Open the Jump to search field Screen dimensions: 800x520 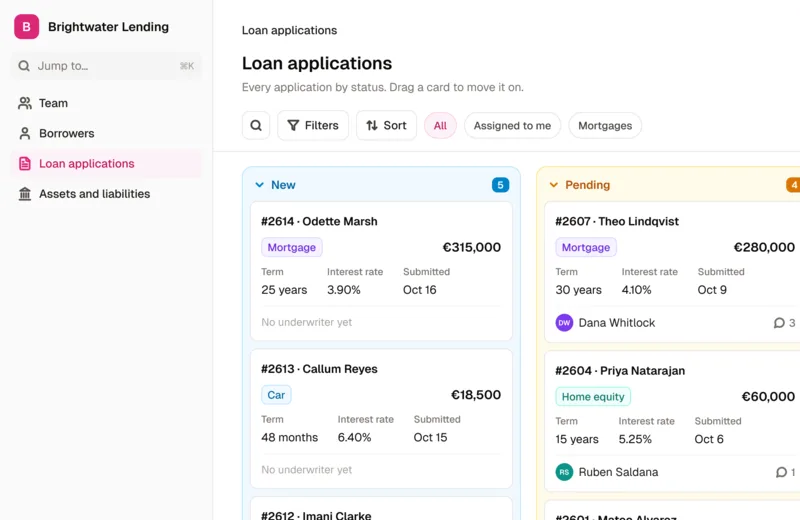tap(106, 66)
